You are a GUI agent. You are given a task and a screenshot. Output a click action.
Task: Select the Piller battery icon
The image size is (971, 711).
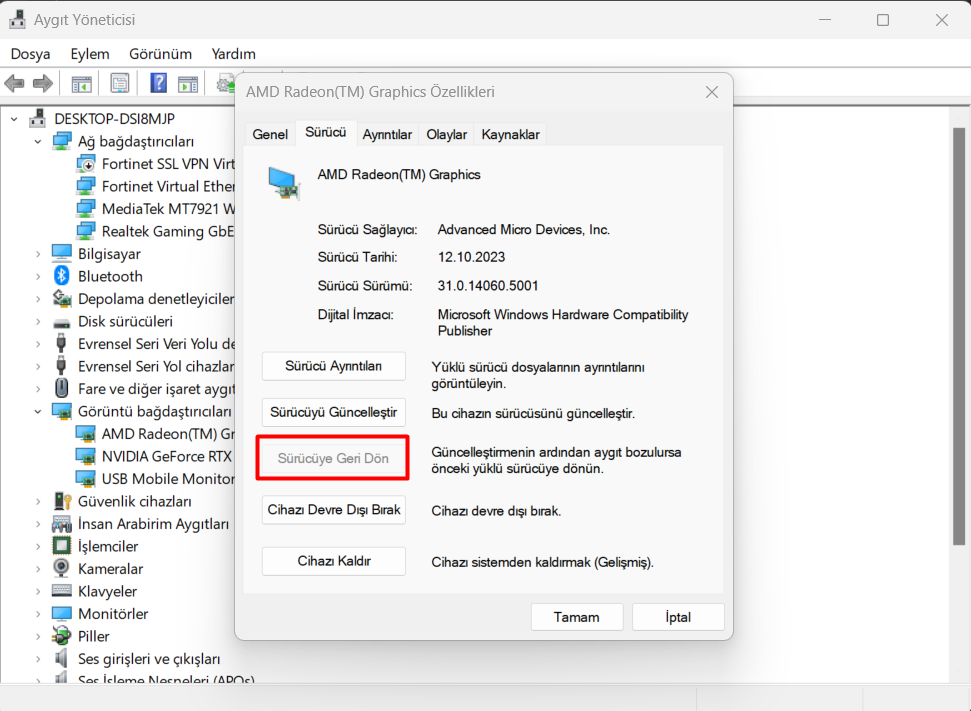pyautogui.click(x=61, y=635)
